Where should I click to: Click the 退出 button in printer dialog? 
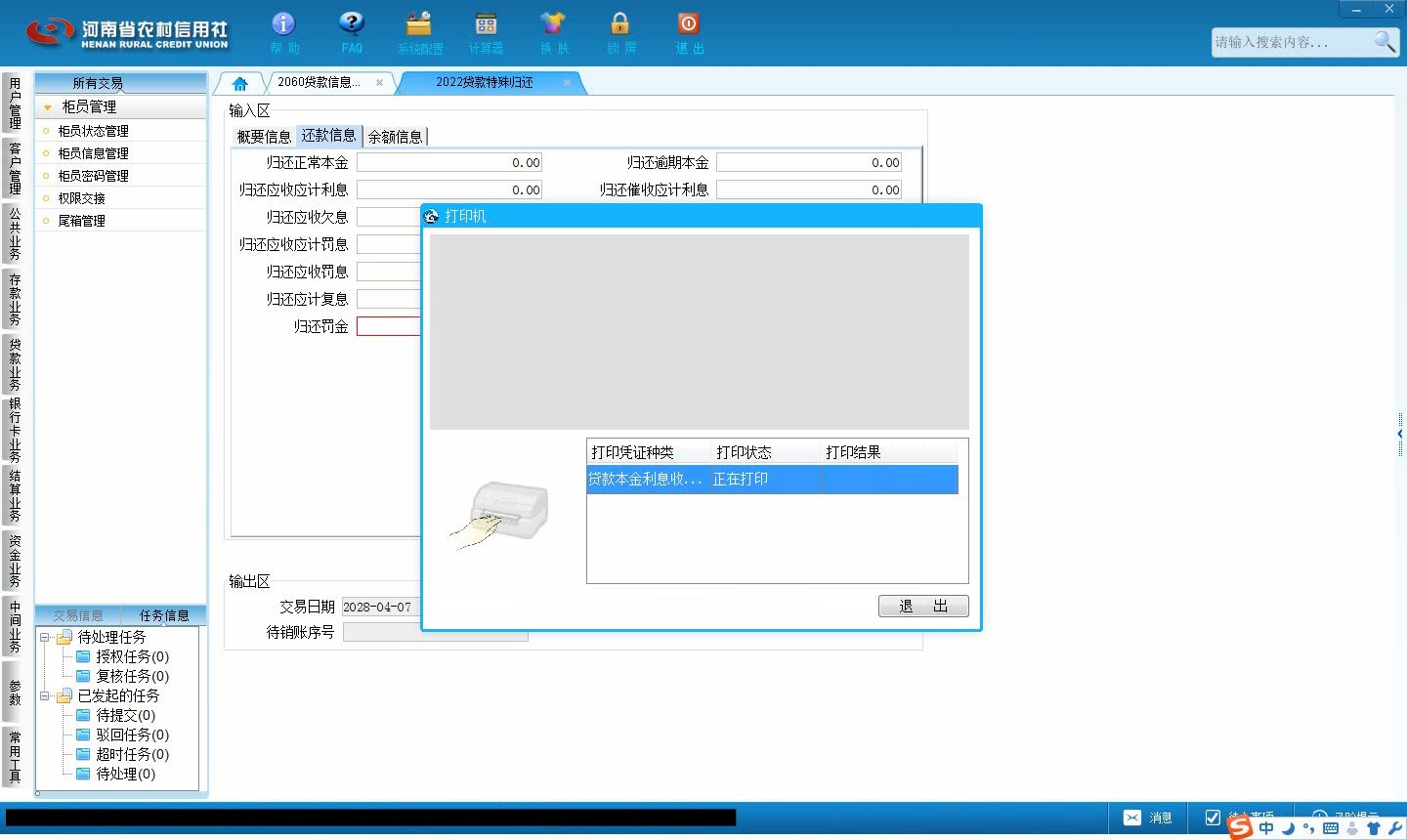[923, 606]
